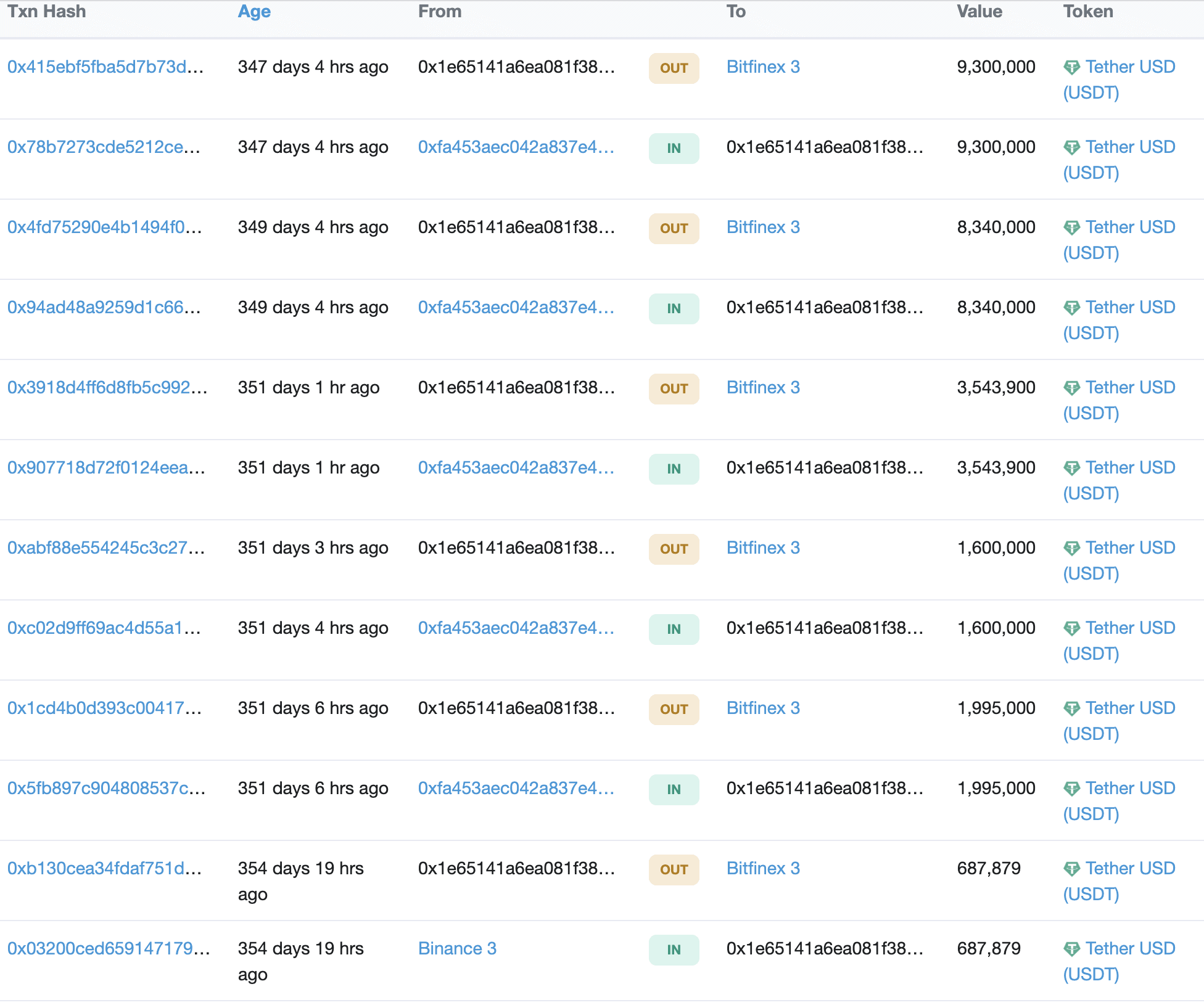The width and height of the screenshot is (1204, 1005).
Task: Open transaction 0x4fd75290e4b1494f0
Action: [x=105, y=227]
